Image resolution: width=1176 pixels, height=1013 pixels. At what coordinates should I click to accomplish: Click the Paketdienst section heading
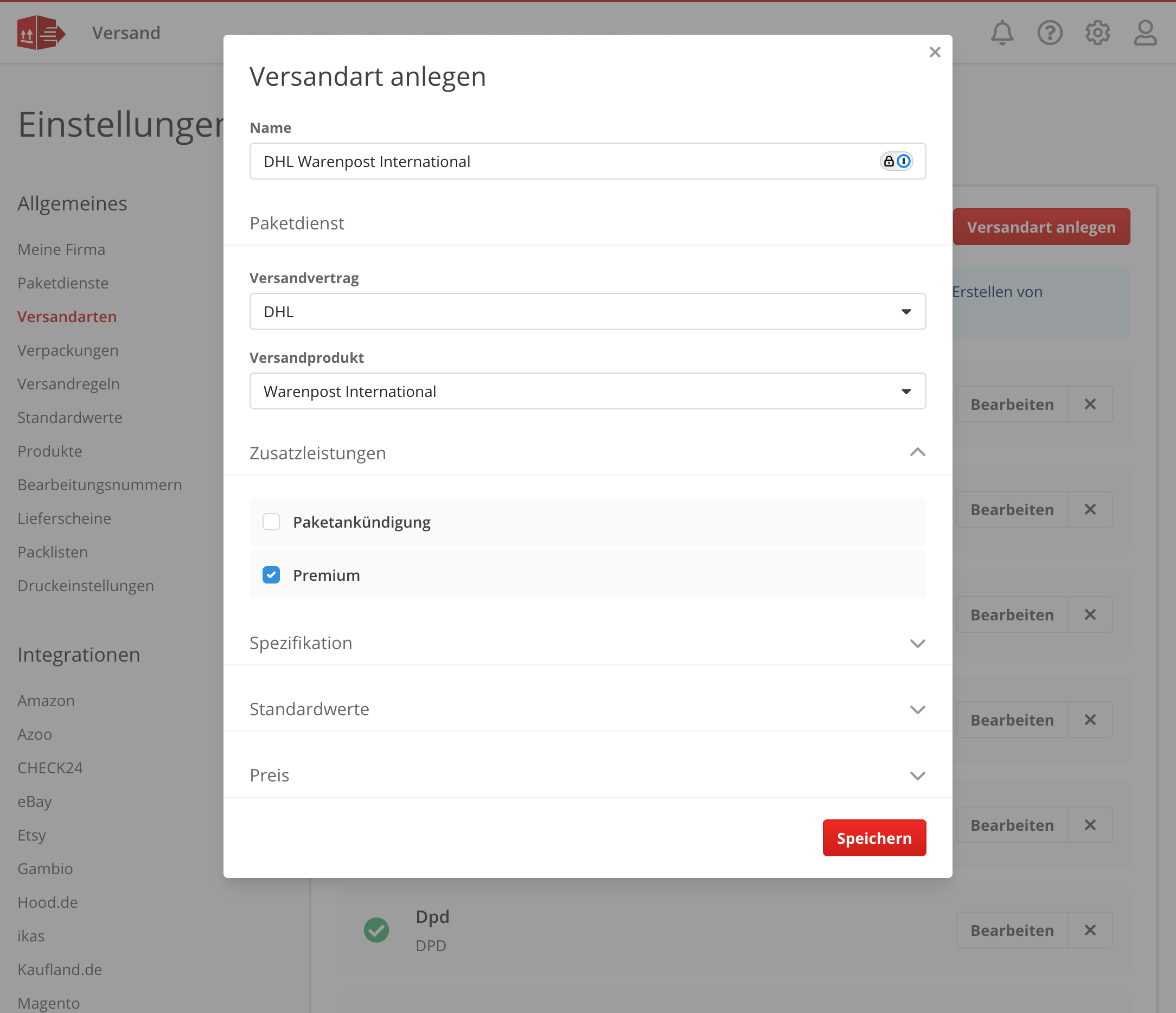297,223
